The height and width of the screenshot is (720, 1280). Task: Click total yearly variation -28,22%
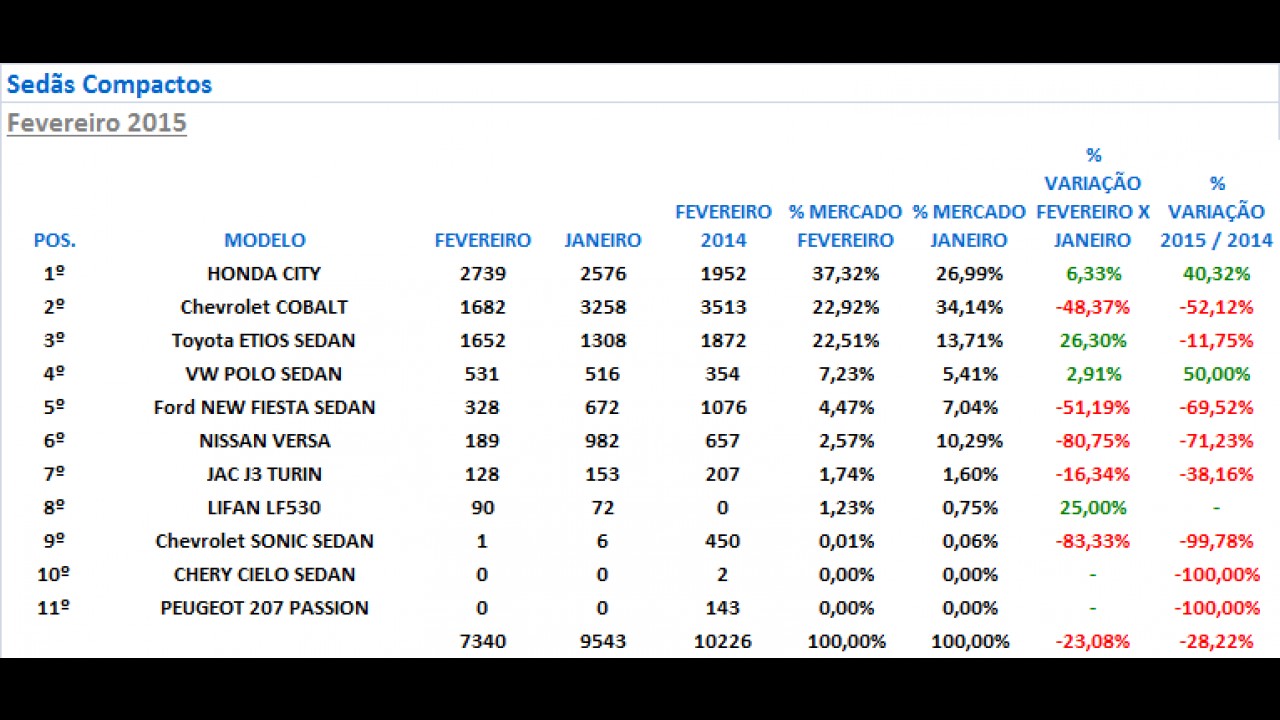tap(1216, 641)
